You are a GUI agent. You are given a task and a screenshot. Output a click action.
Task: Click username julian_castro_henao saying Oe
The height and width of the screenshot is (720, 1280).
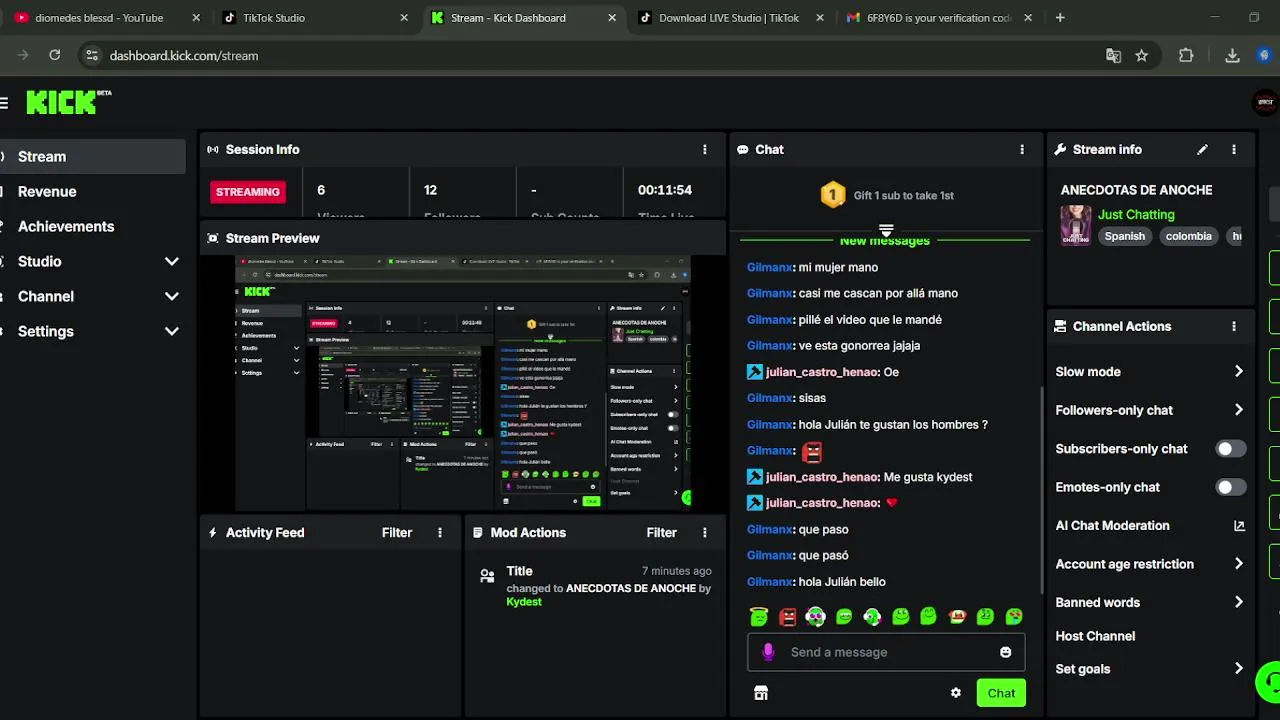tap(822, 372)
